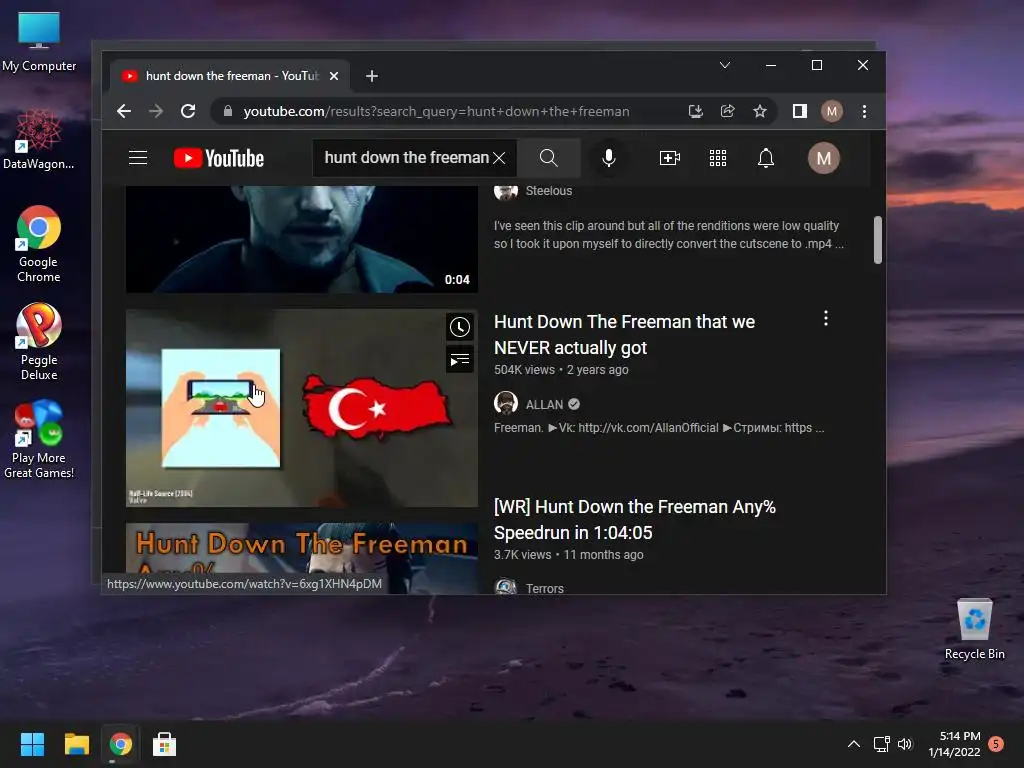1024x768 pixels.
Task: Click the Chrome taskbar icon
Action: [120, 744]
